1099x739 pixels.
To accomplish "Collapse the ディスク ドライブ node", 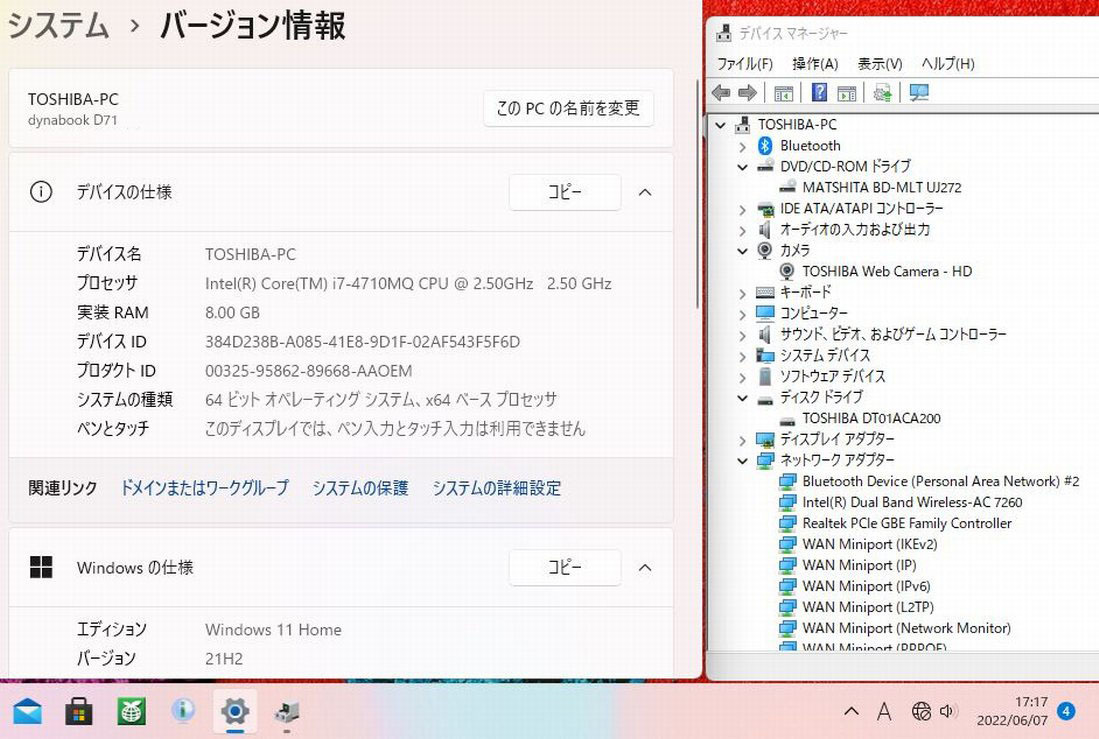I will [742, 398].
